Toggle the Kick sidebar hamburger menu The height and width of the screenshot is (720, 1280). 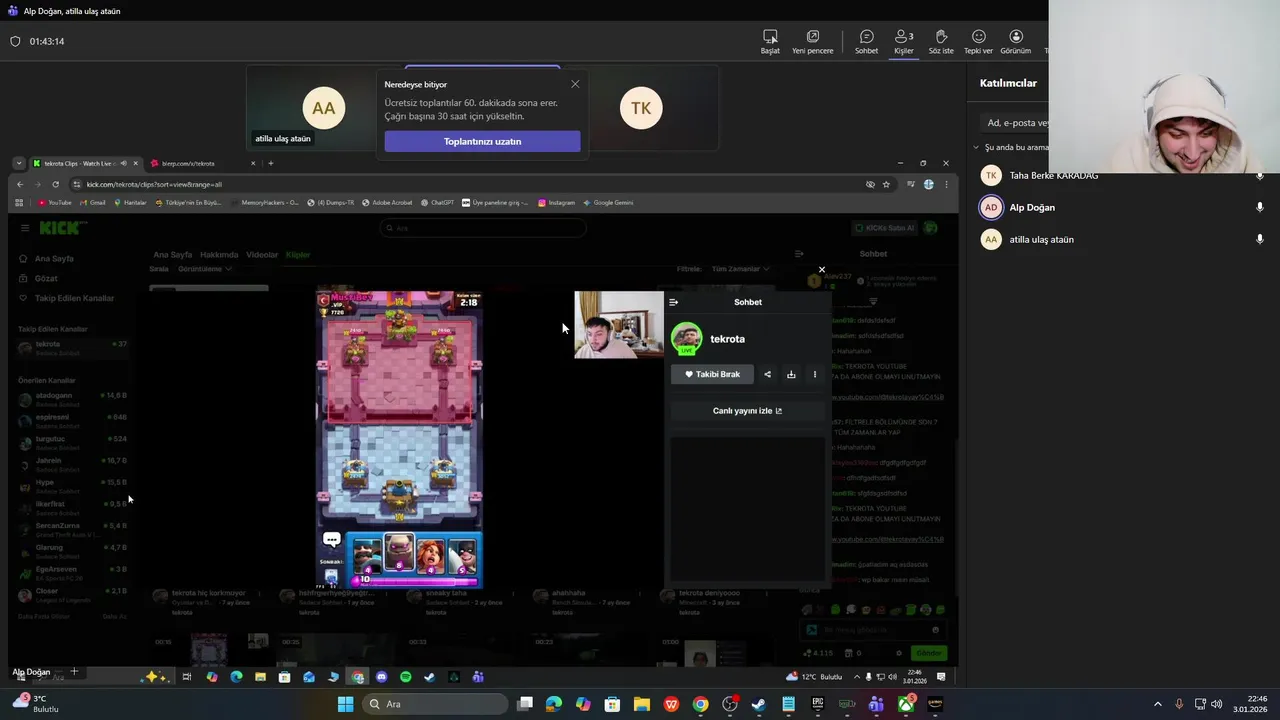point(25,228)
